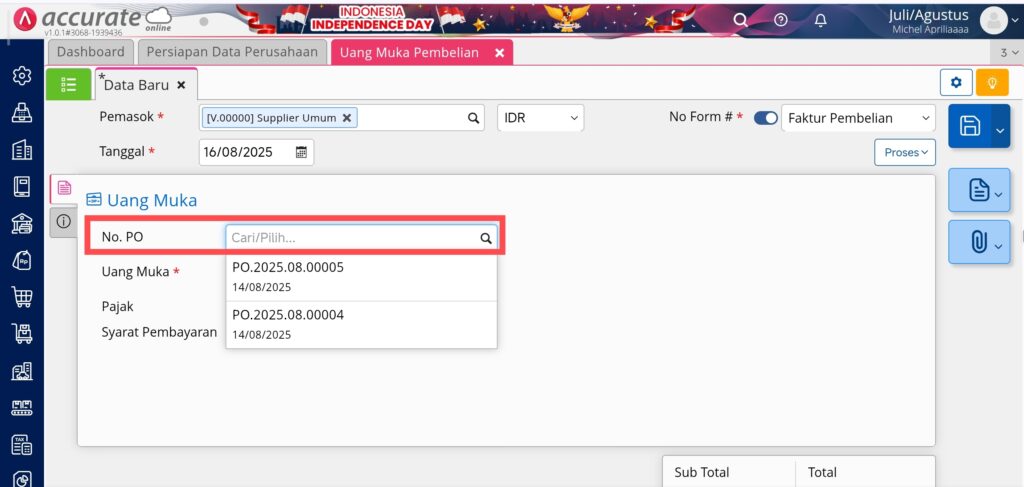
Task: Open the tax calculator sidebar icon
Action: pyautogui.click(x=22, y=445)
